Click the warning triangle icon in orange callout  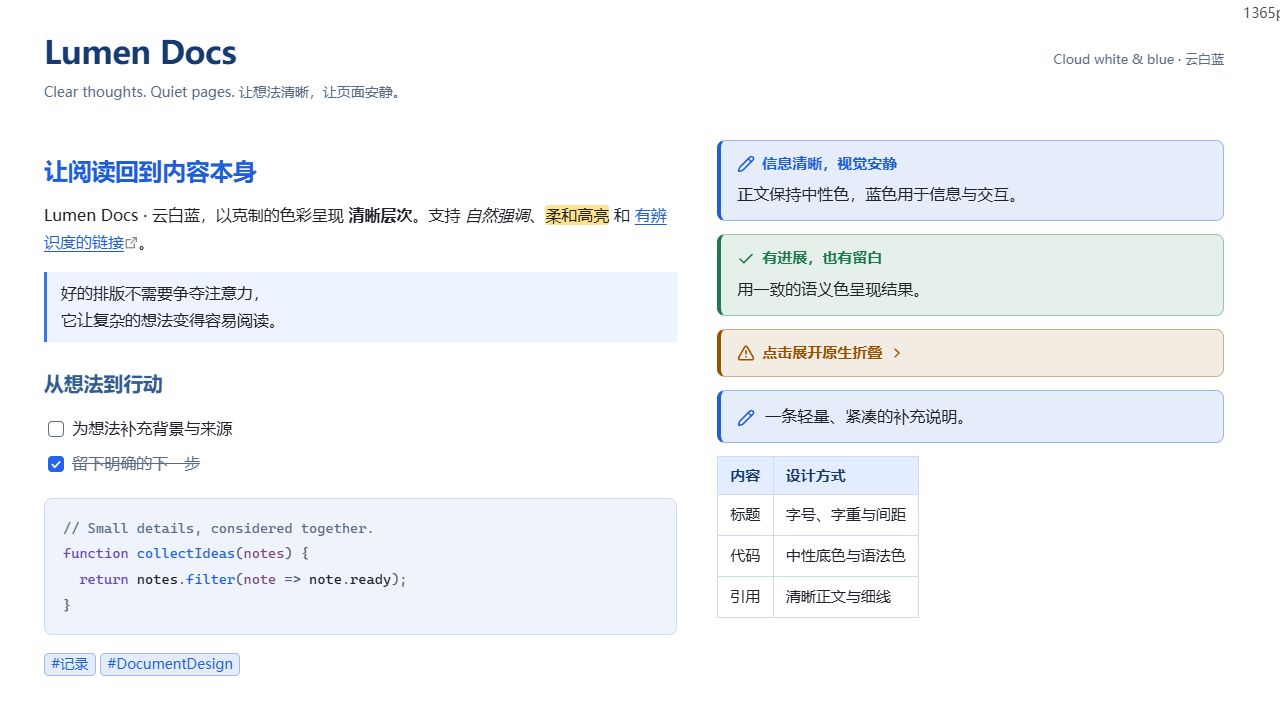tap(746, 353)
